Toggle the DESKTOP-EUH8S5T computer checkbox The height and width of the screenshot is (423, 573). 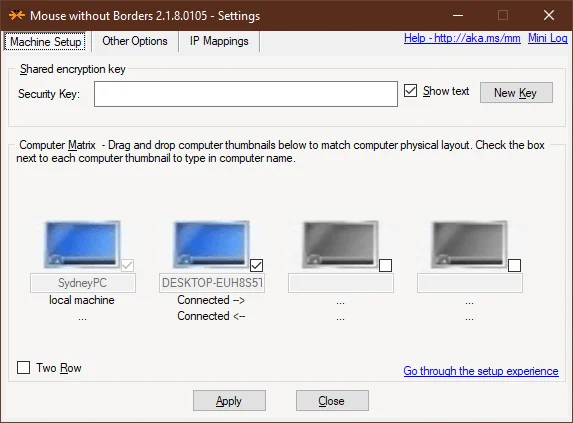[257, 266]
